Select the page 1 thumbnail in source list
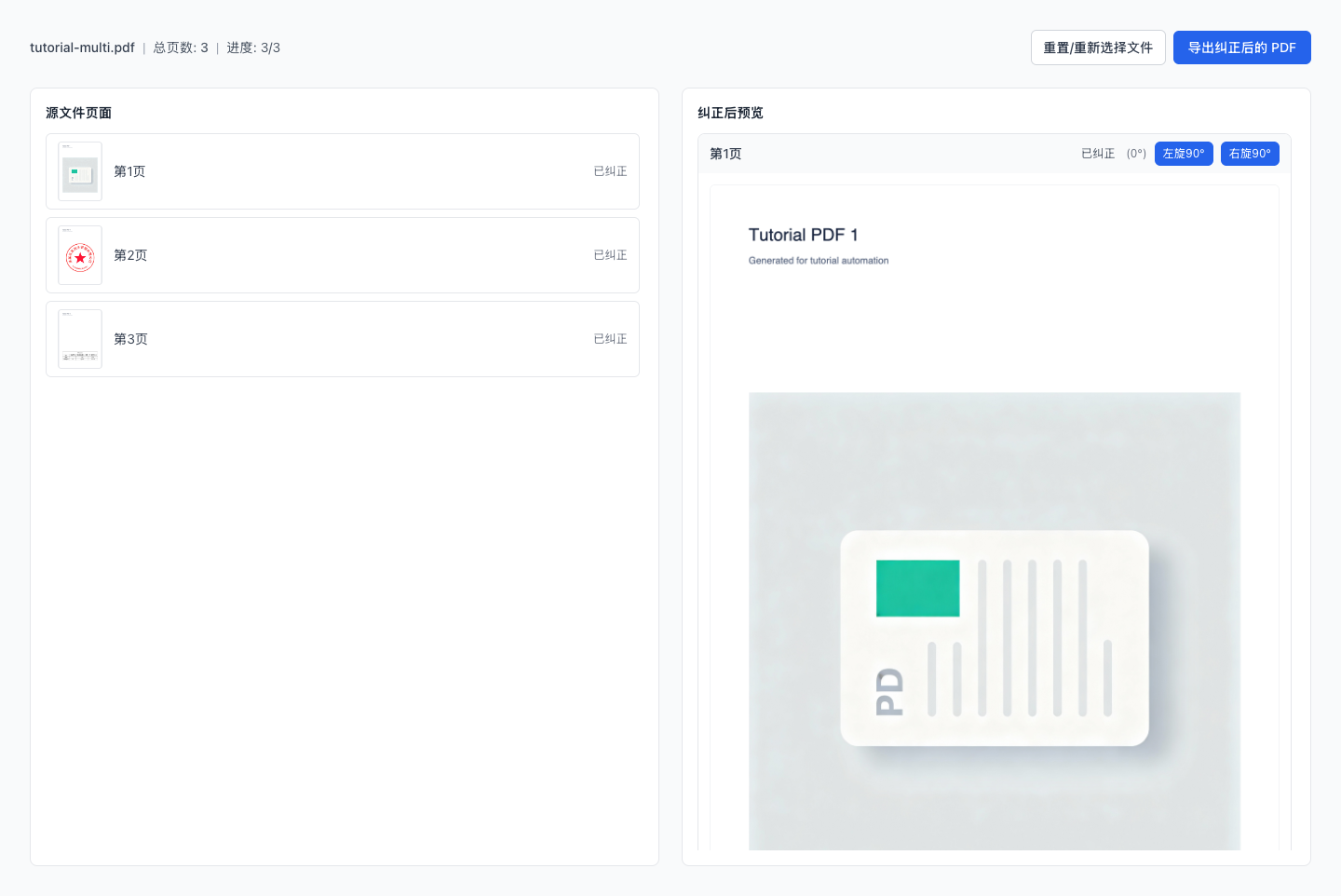The width and height of the screenshot is (1341, 896). 80,171
